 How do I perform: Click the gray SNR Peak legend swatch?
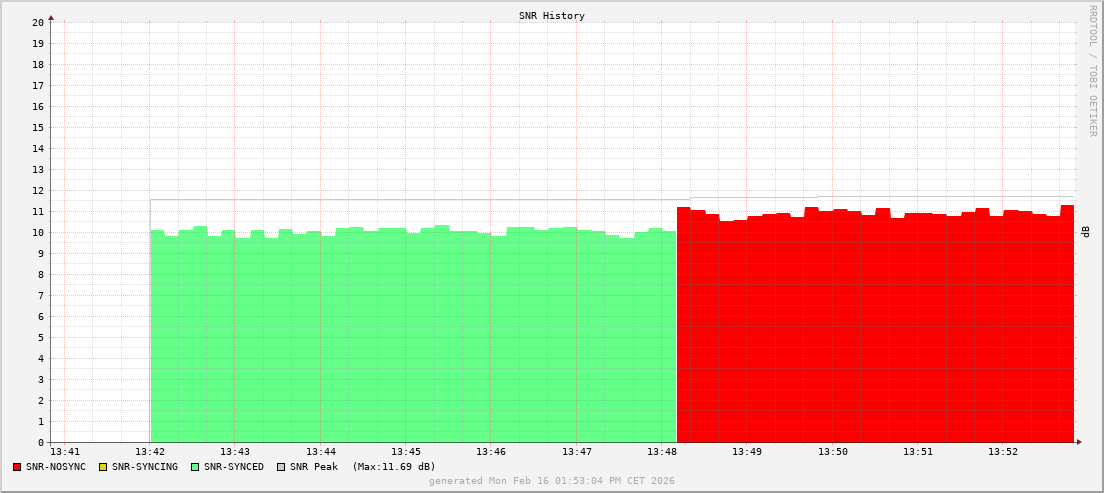281,467
